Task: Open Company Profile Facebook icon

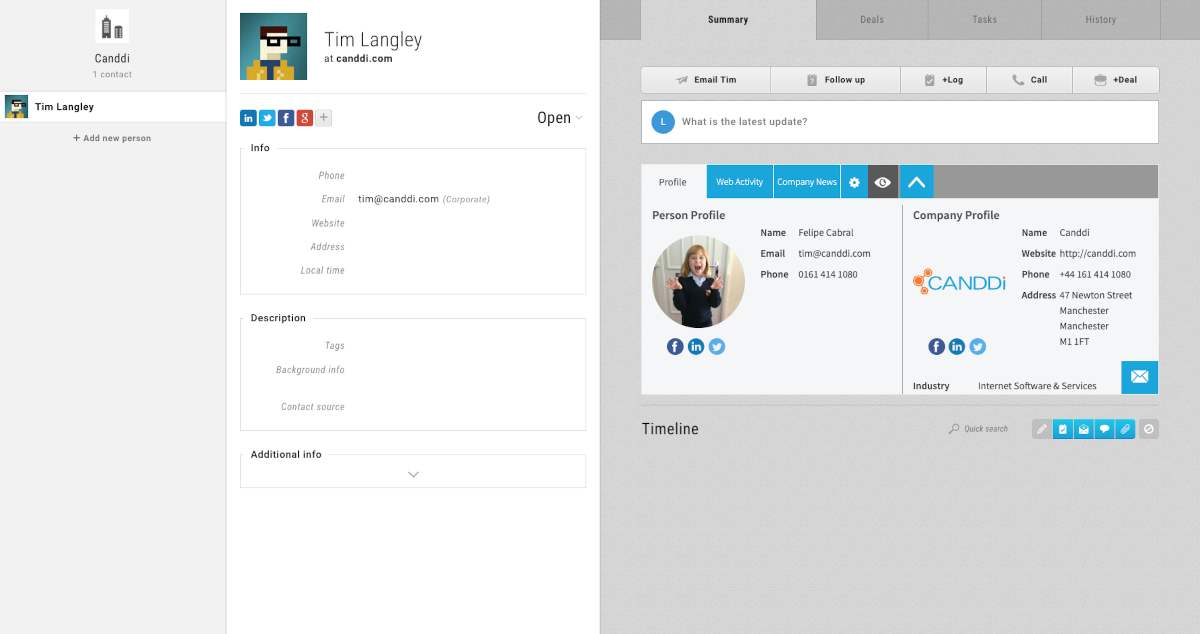Action: (936, 347)
